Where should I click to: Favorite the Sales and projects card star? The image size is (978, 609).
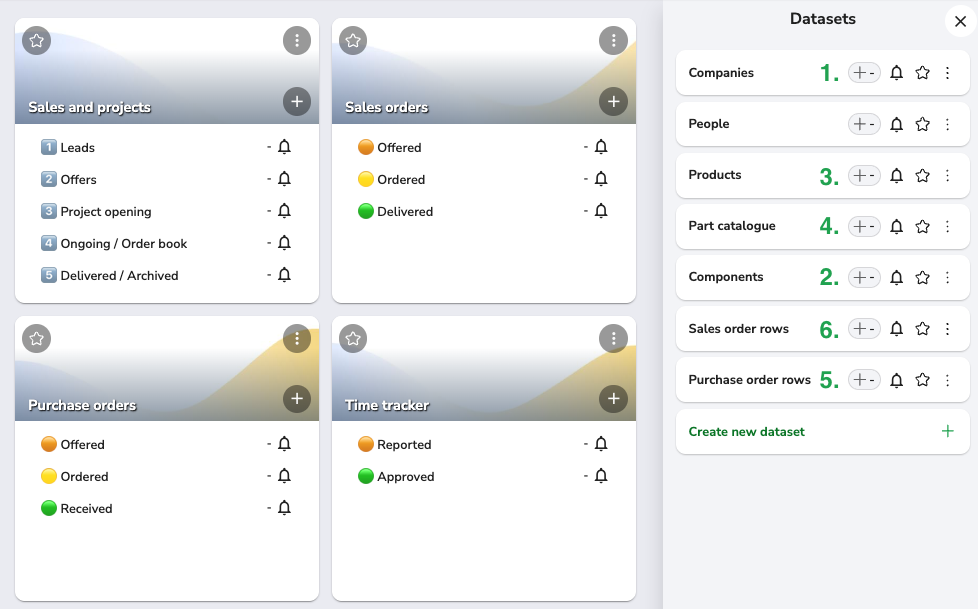[36, 41]
